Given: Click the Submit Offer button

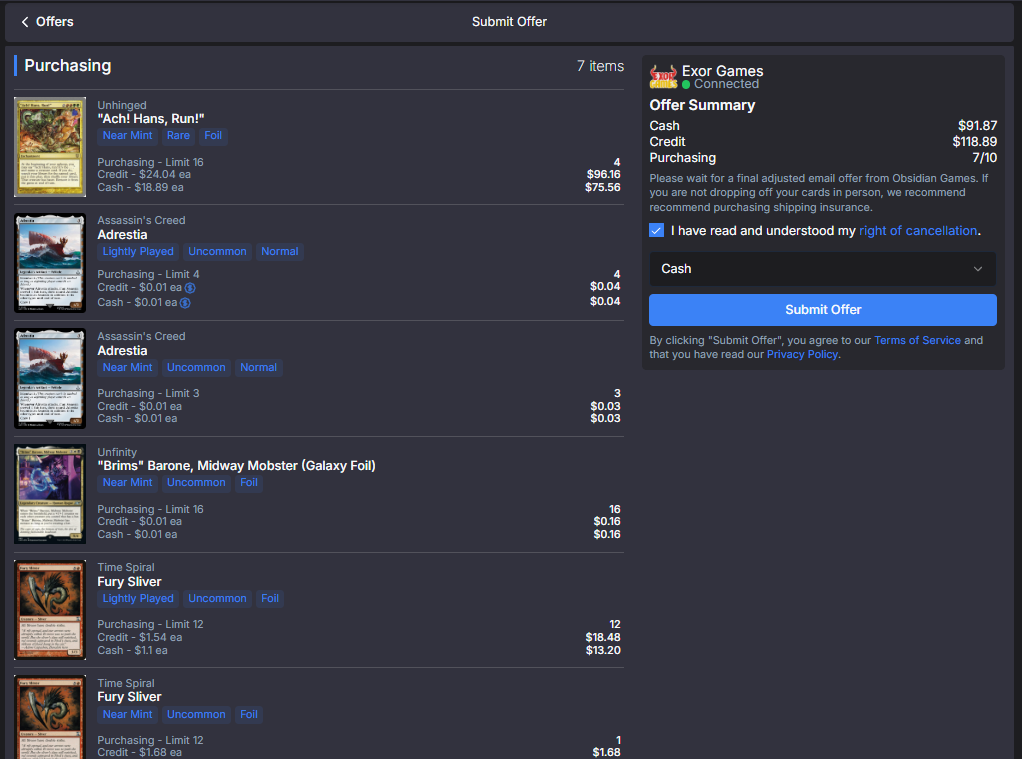Looking at the screenshot, I should [823, 310].
